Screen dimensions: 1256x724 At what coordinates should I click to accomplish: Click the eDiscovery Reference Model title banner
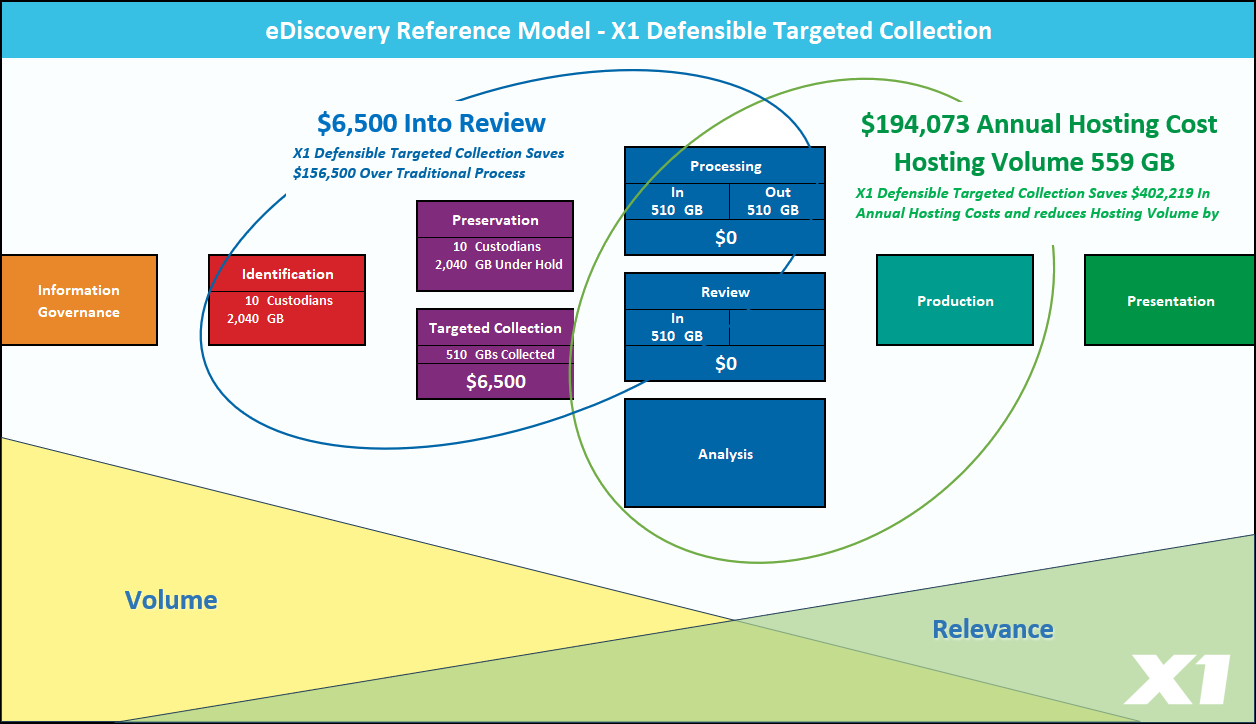pyautogui.click(x=628, y=30)
